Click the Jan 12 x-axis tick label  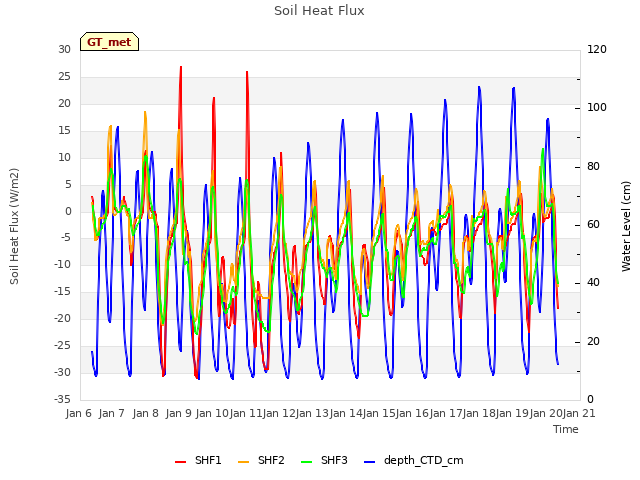click(x=279, y=413)
